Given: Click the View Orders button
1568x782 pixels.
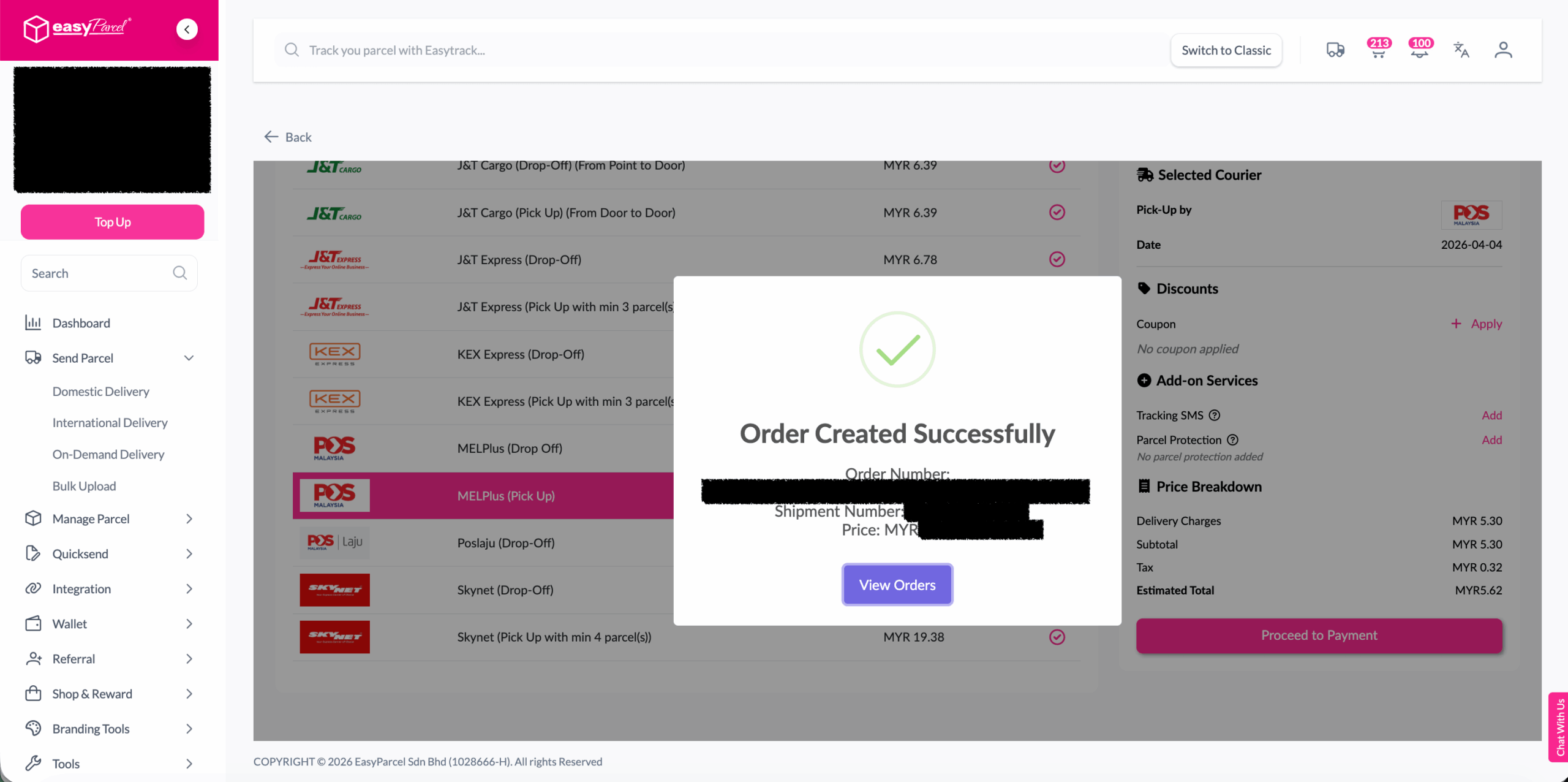Looking at the screenshot, I should coord(897,585).
